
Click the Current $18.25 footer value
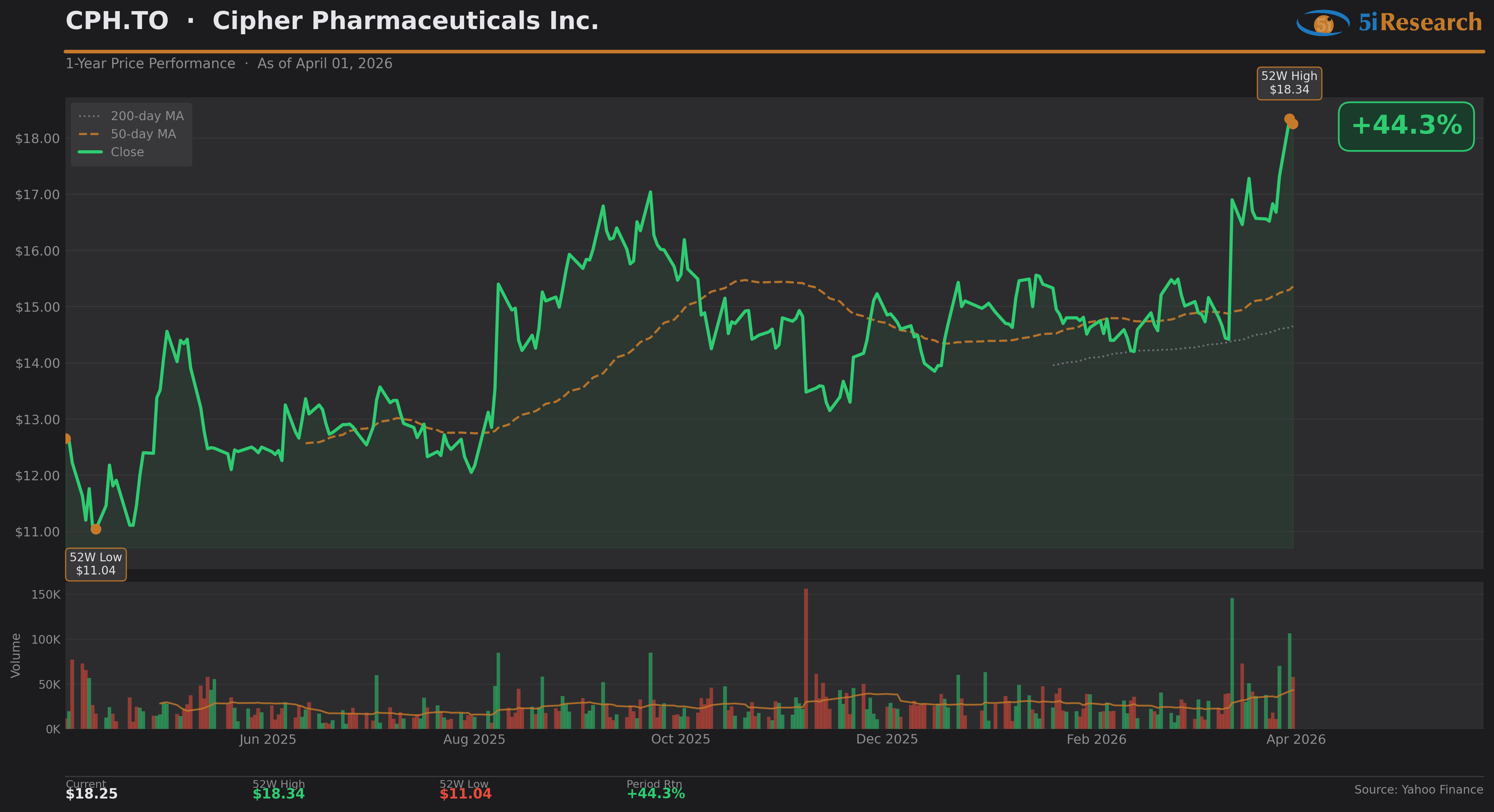(92, 794)
